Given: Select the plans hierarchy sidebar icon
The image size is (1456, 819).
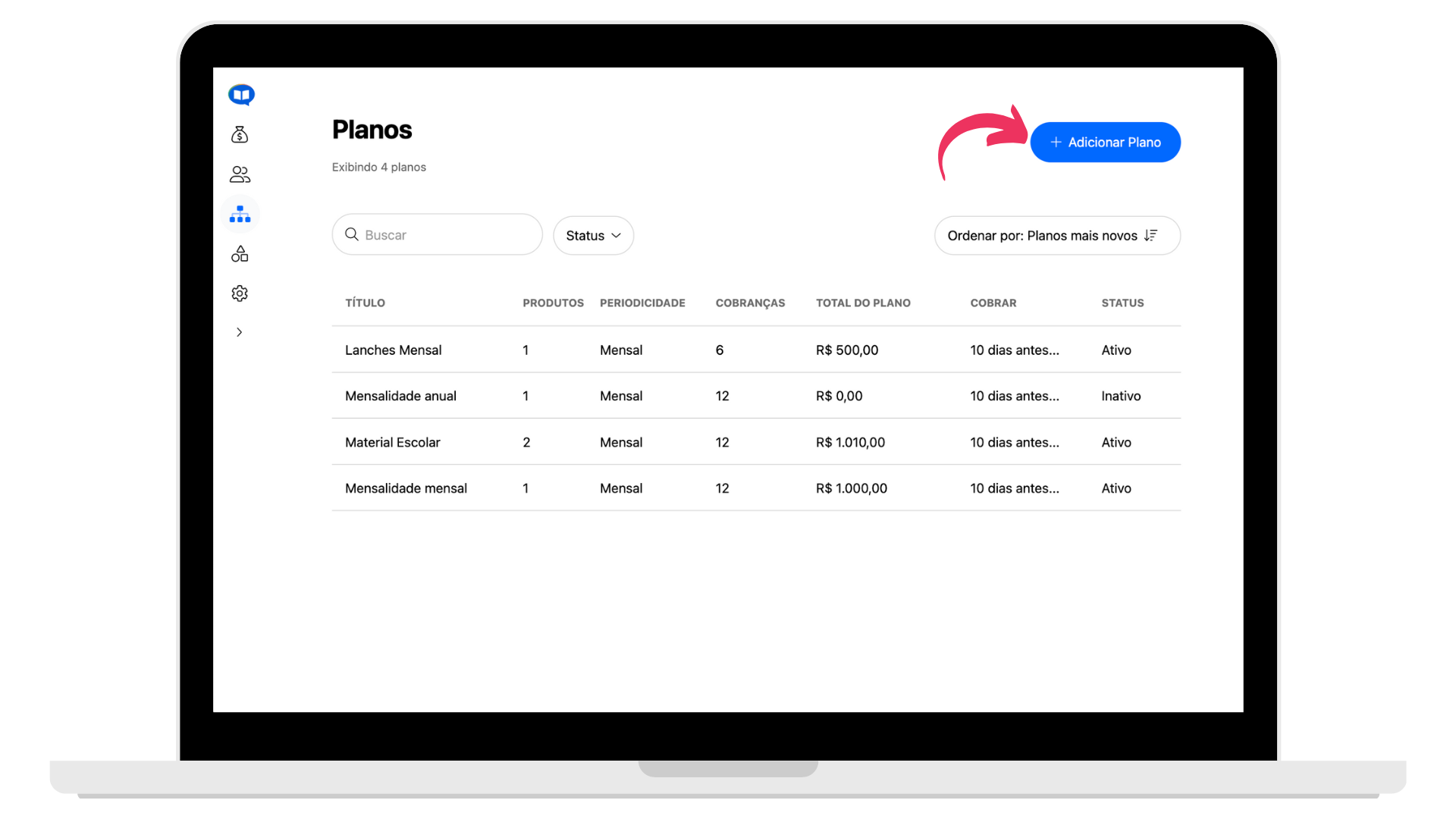Looking at the screenshot, I should click(240, 215).
